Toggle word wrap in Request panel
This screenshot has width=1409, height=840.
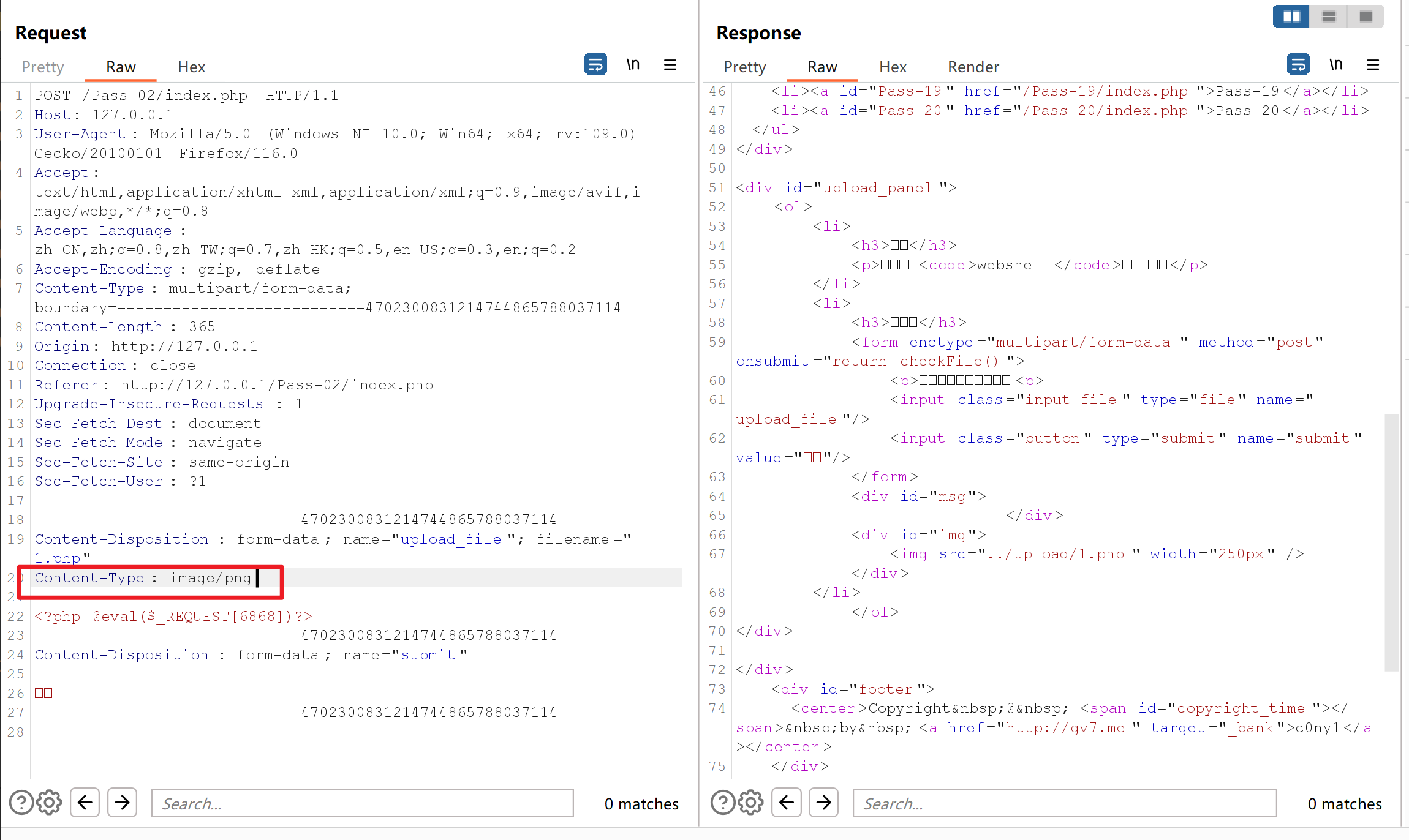595,64
